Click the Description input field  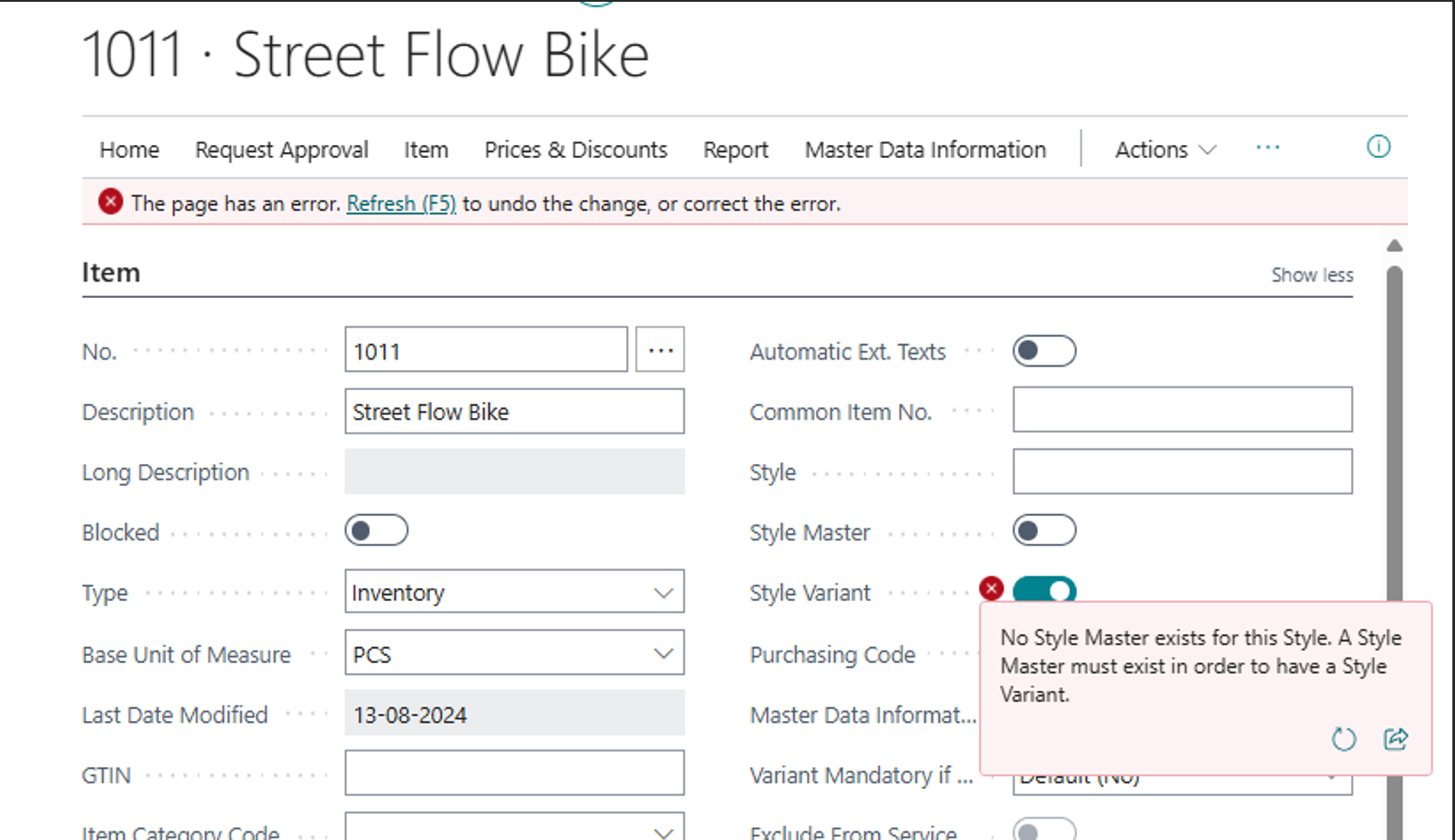tap(513, 412)
